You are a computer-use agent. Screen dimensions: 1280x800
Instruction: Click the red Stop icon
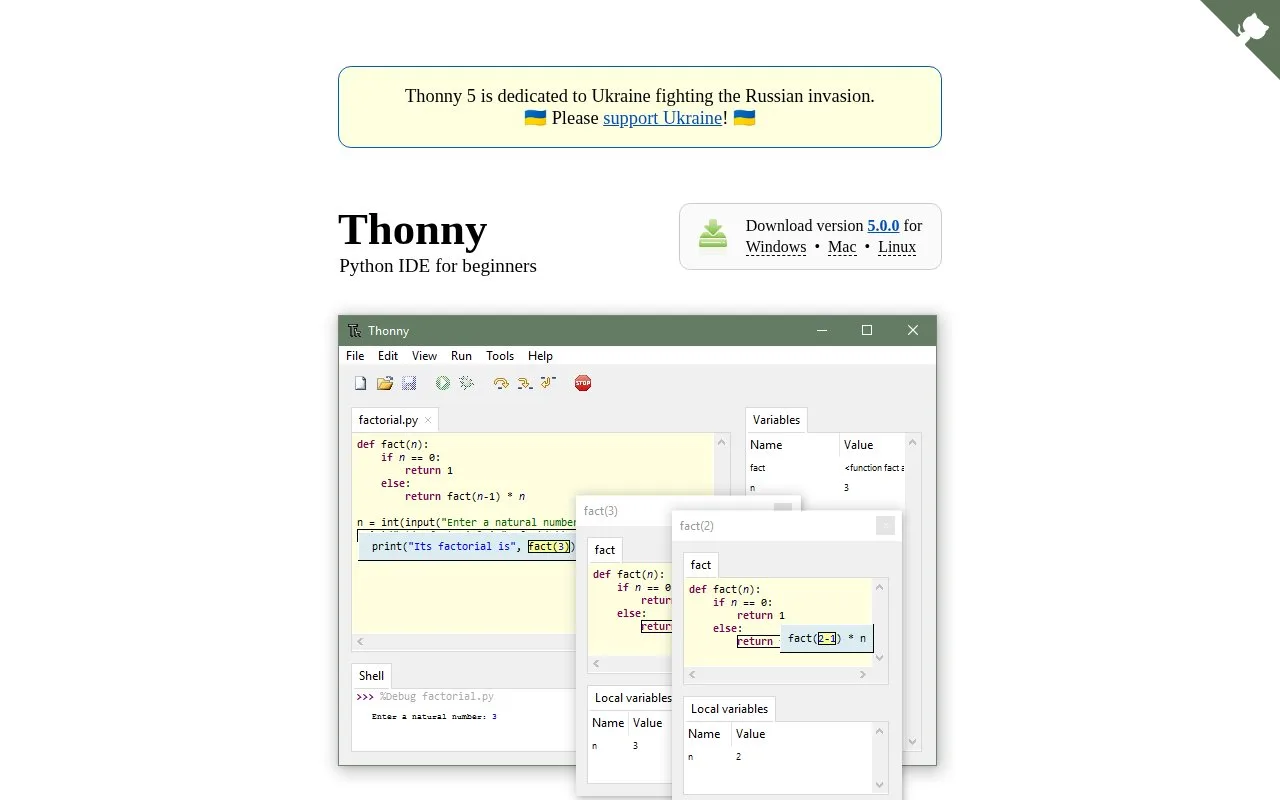583,383
